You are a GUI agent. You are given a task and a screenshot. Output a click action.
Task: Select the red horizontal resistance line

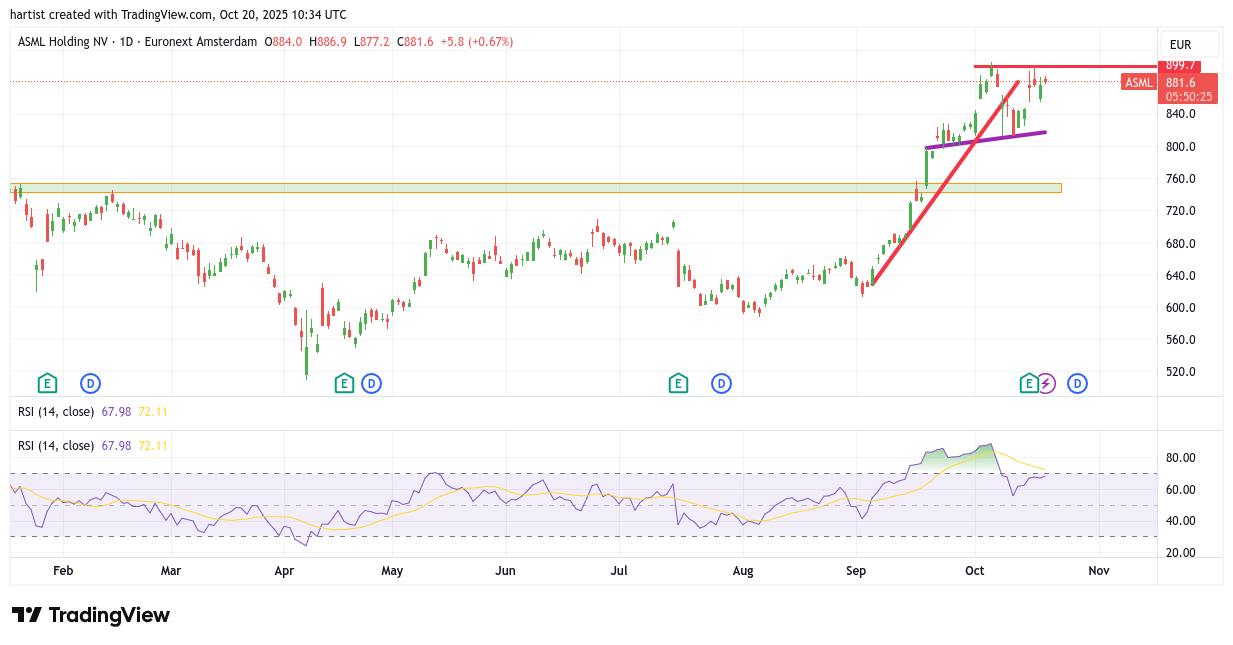tap(1100, 66)
